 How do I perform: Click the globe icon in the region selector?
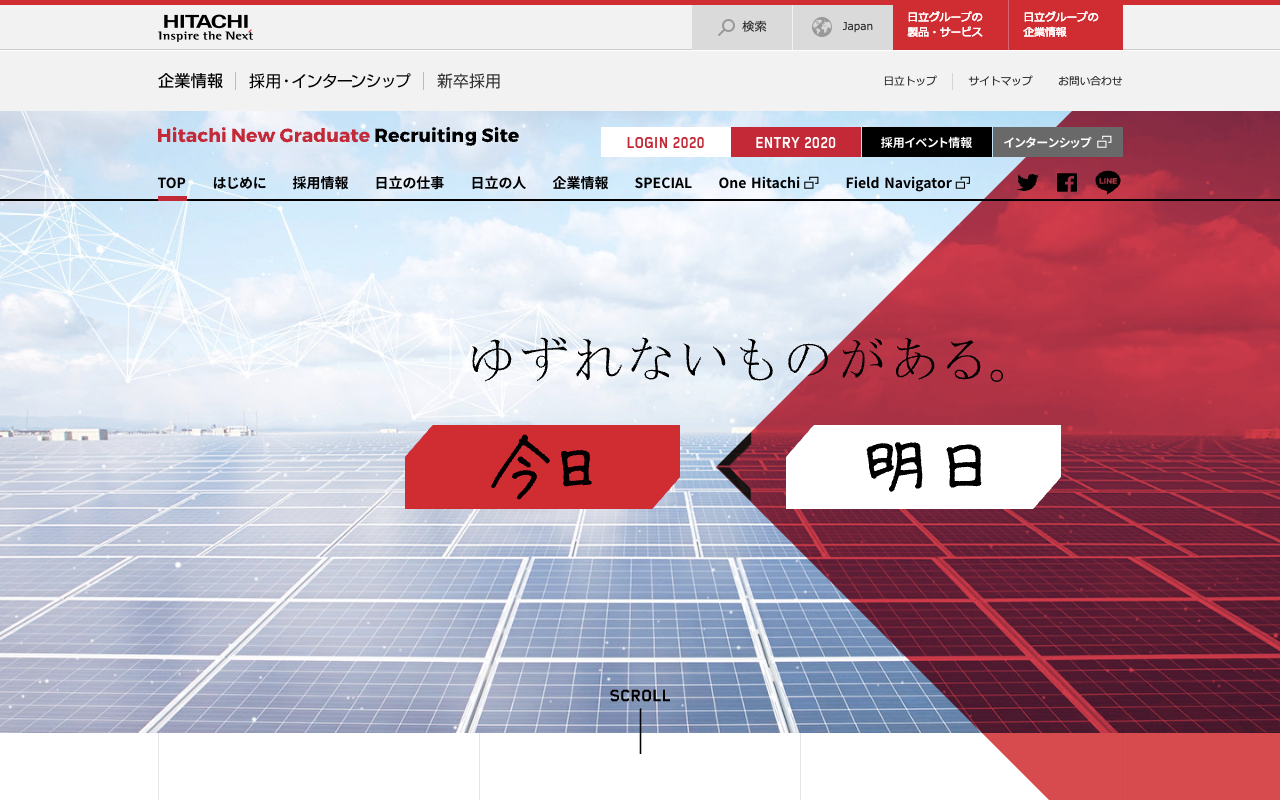click(x=822, y=27)
